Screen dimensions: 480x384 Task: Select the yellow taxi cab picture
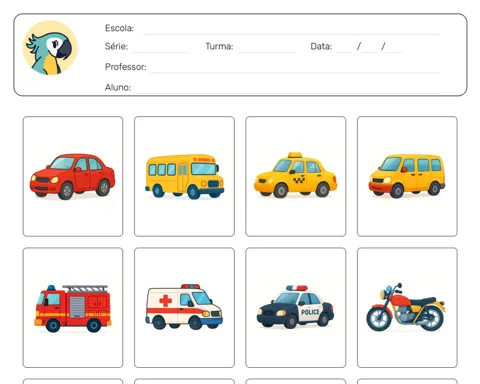295,175
